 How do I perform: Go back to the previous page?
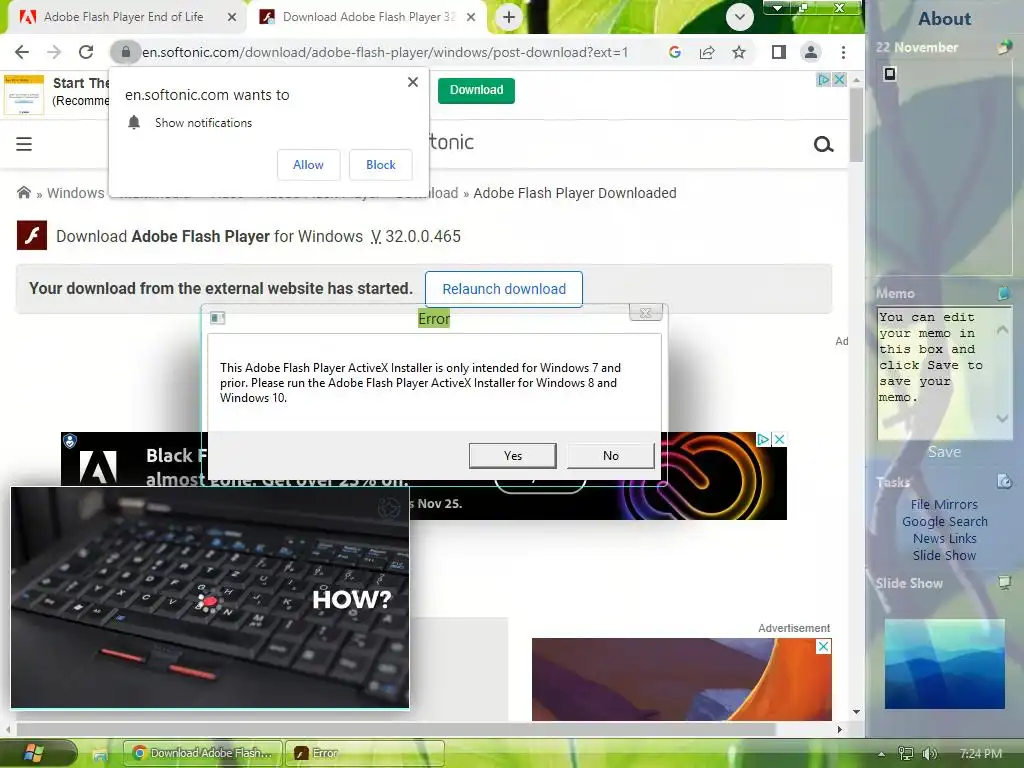22,52
